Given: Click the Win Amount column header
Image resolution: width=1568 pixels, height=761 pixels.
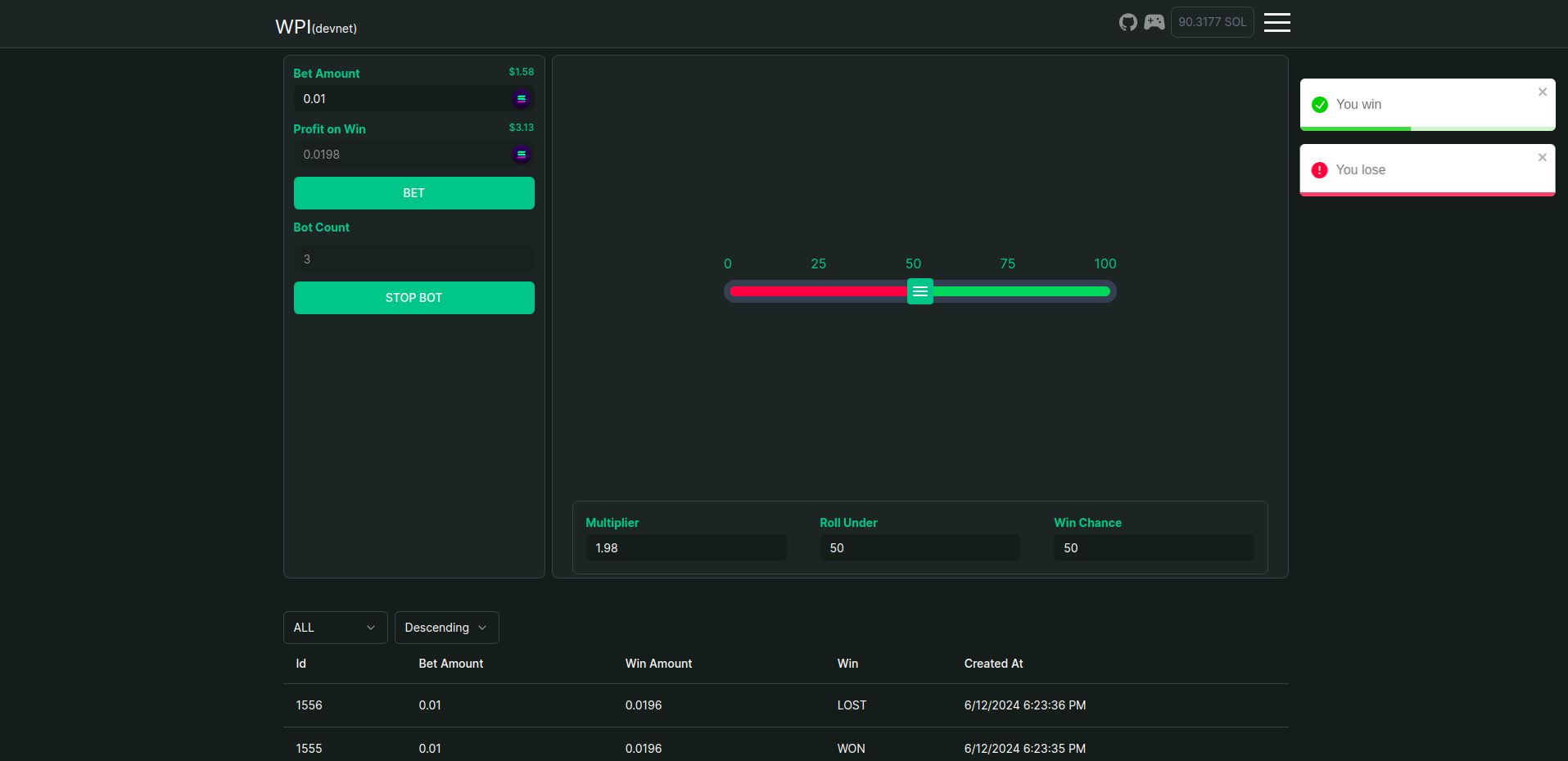Looking at the screenshot, I should tap(659, 664).
